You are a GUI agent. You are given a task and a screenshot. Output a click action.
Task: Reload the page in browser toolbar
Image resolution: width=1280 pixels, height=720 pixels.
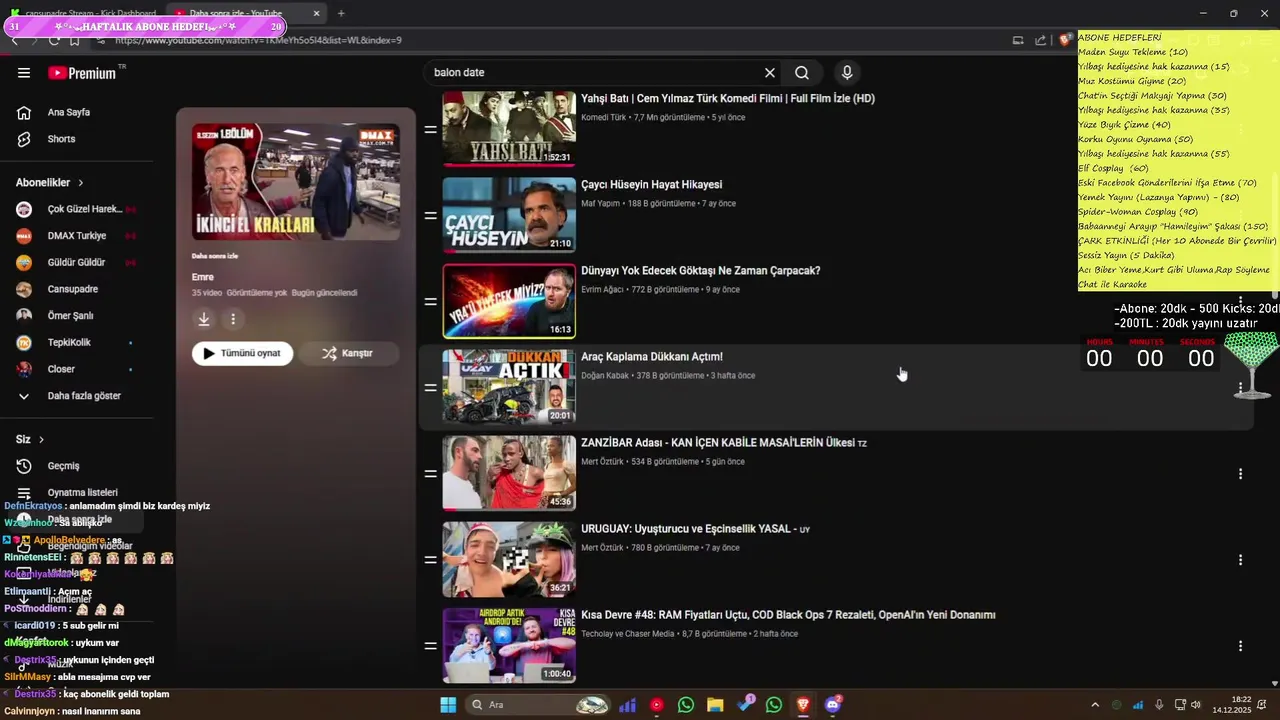coord(54,41)
